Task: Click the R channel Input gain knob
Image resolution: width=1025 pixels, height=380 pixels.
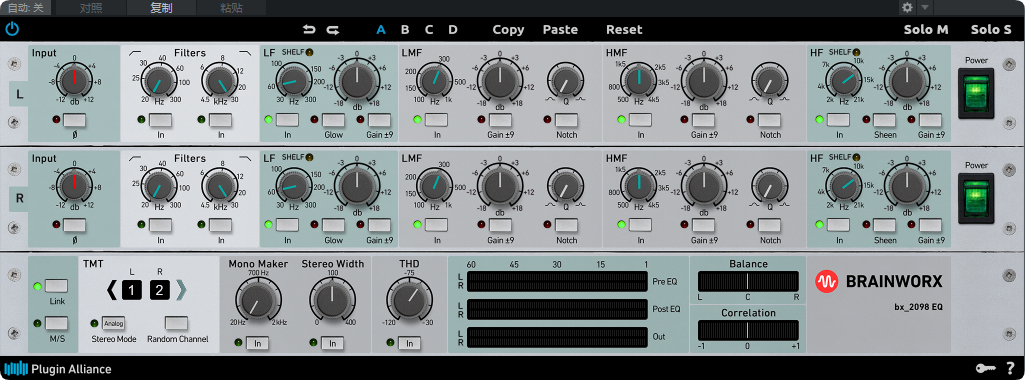Action: (75, 187)
